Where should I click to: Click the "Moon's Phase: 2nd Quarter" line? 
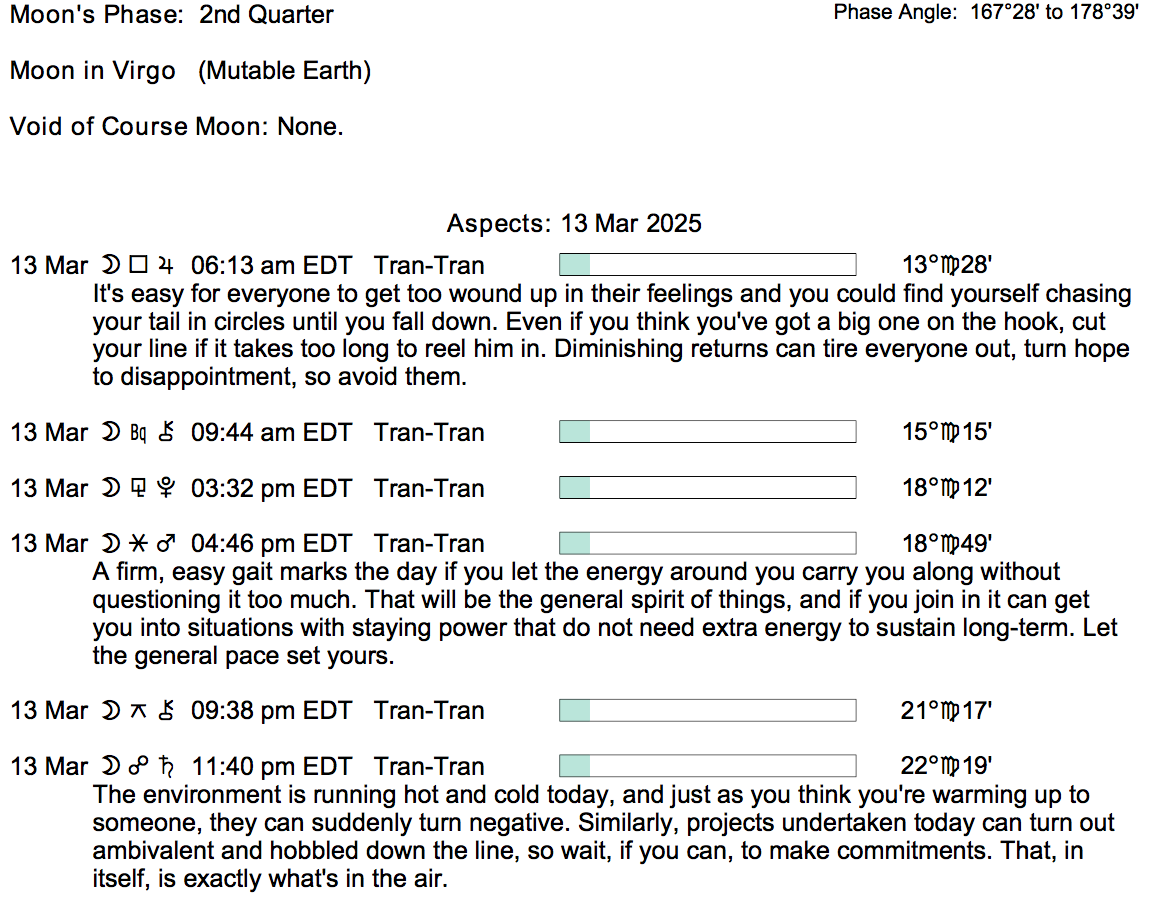171,15
